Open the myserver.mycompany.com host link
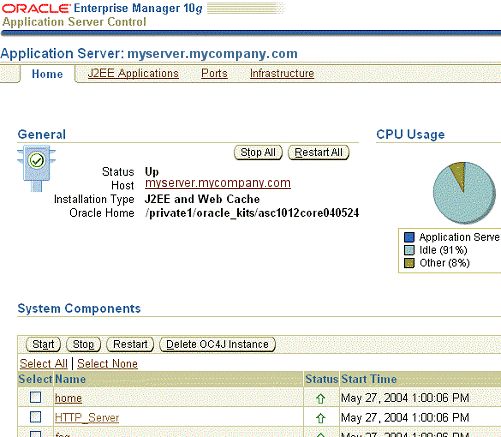Viewport: 501px width, 437px height. pyautogui.click(x=218, y=183)
